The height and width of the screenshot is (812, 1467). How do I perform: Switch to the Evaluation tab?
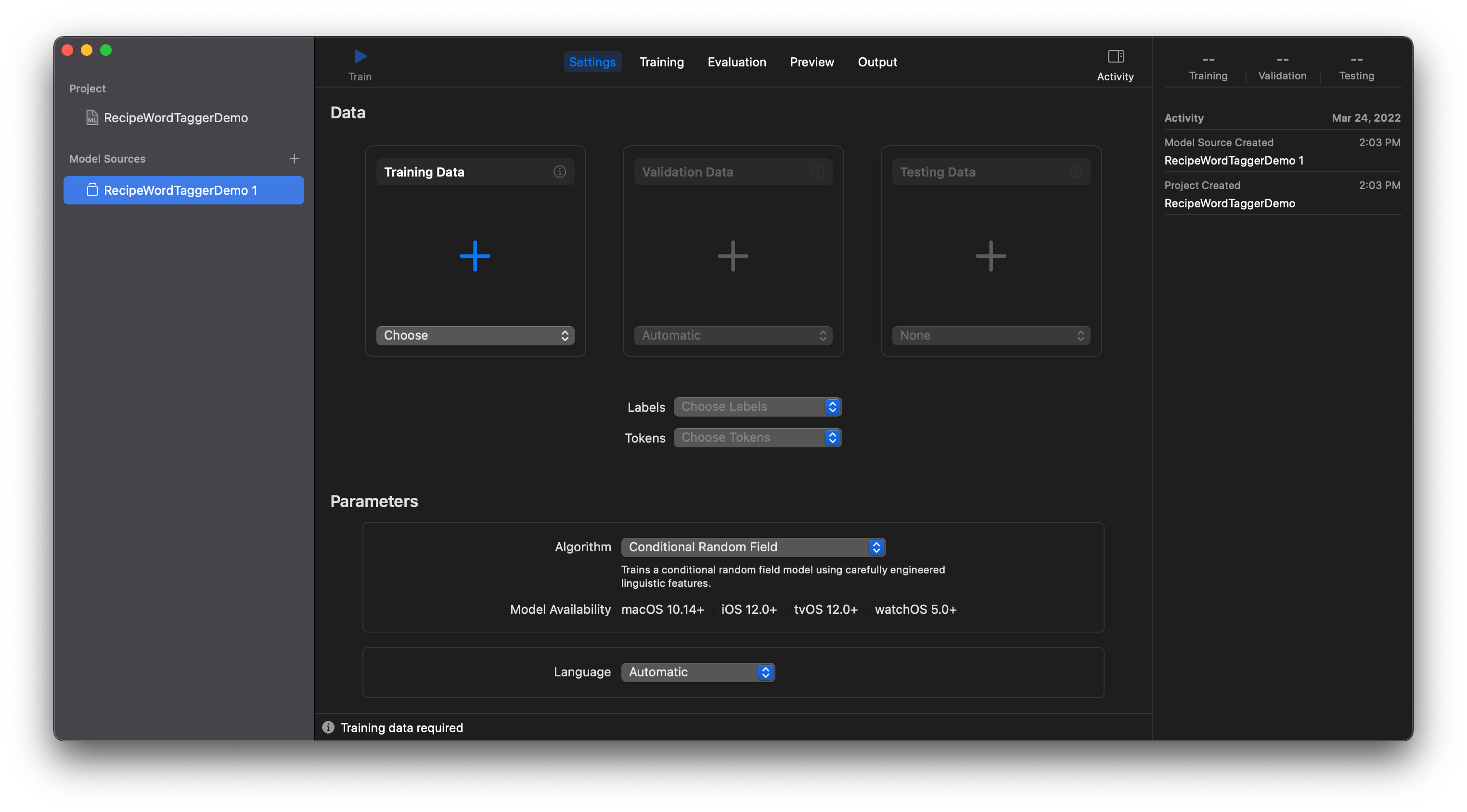click(x=736, y=62)
